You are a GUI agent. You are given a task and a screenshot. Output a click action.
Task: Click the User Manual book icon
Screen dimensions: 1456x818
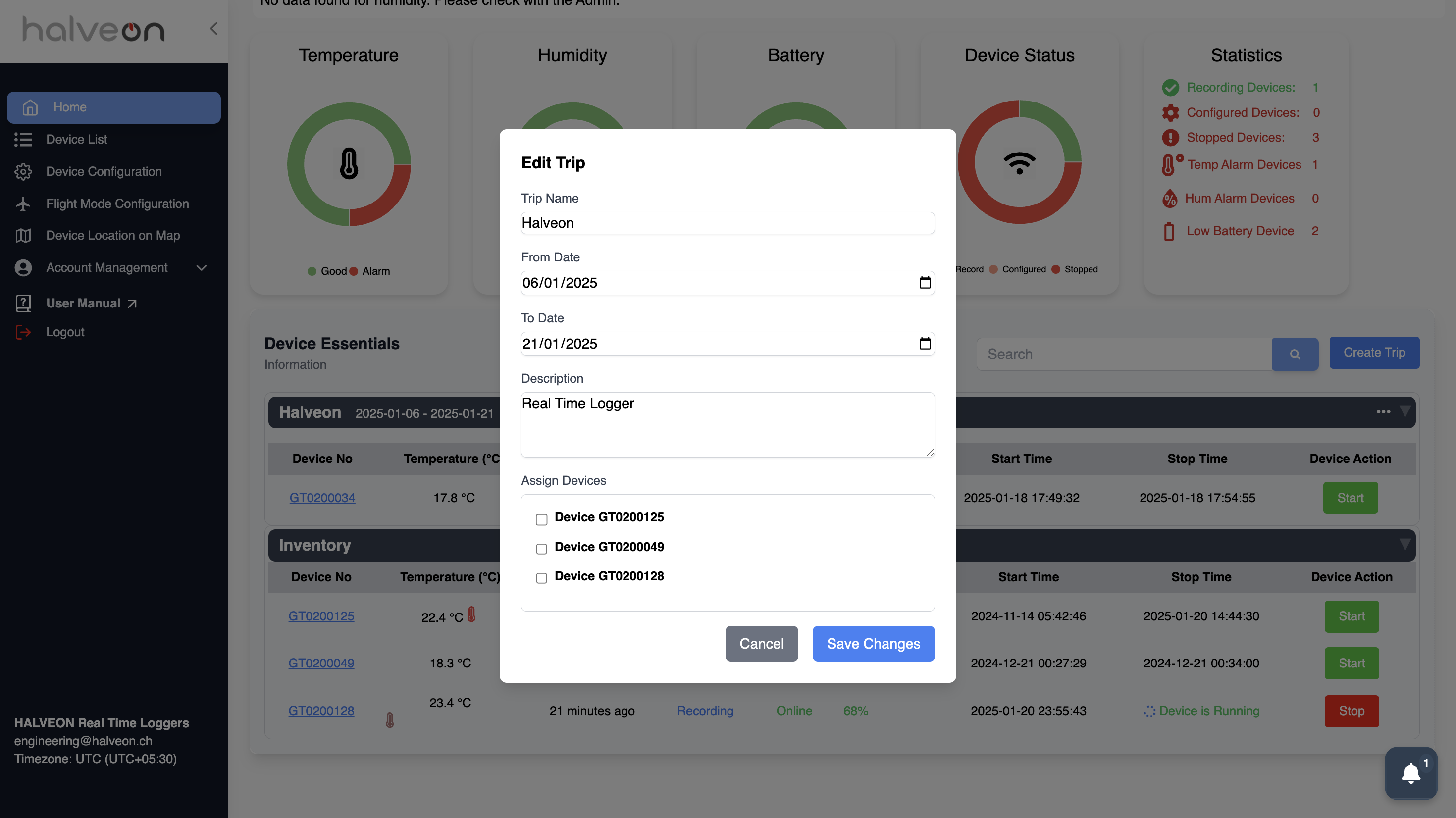pyautogui.click(x=23, y=304)
